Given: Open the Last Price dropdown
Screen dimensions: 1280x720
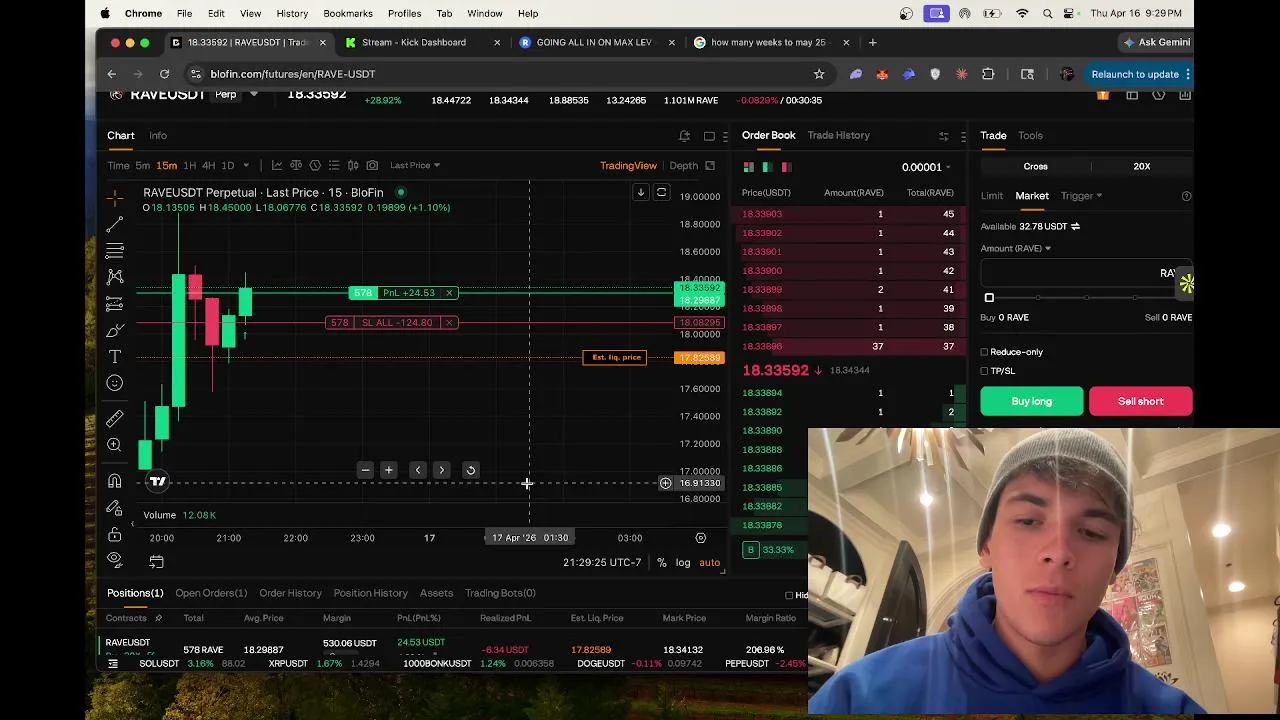Looking at the screenshot, I should point(415,165).
